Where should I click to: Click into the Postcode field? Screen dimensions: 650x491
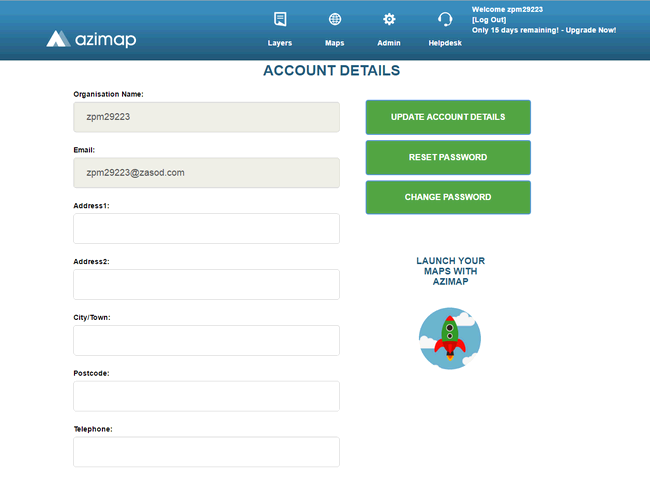point(206,396)
